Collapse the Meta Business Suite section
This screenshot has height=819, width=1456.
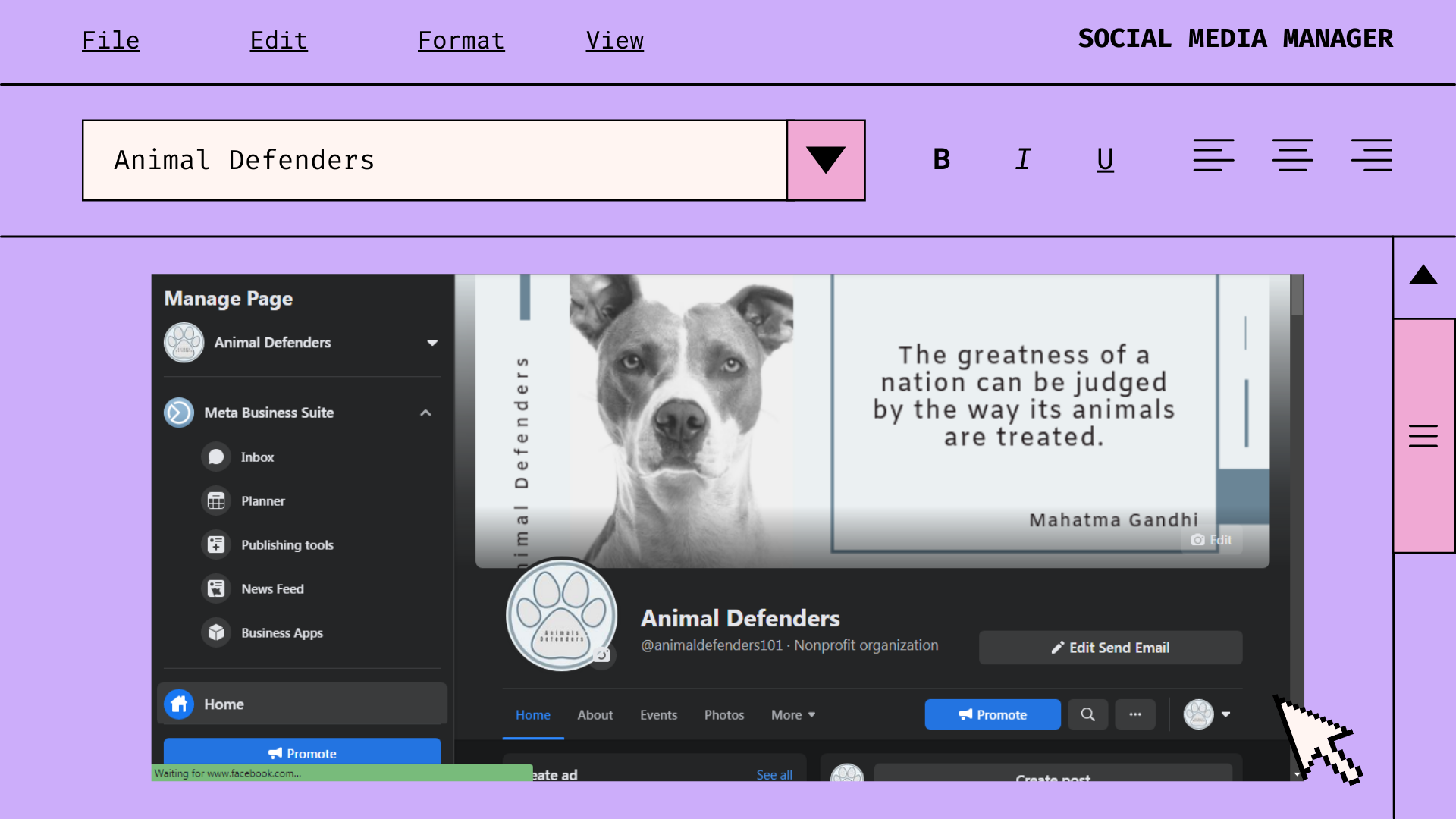pyautogui.click(x=425, y=413)
